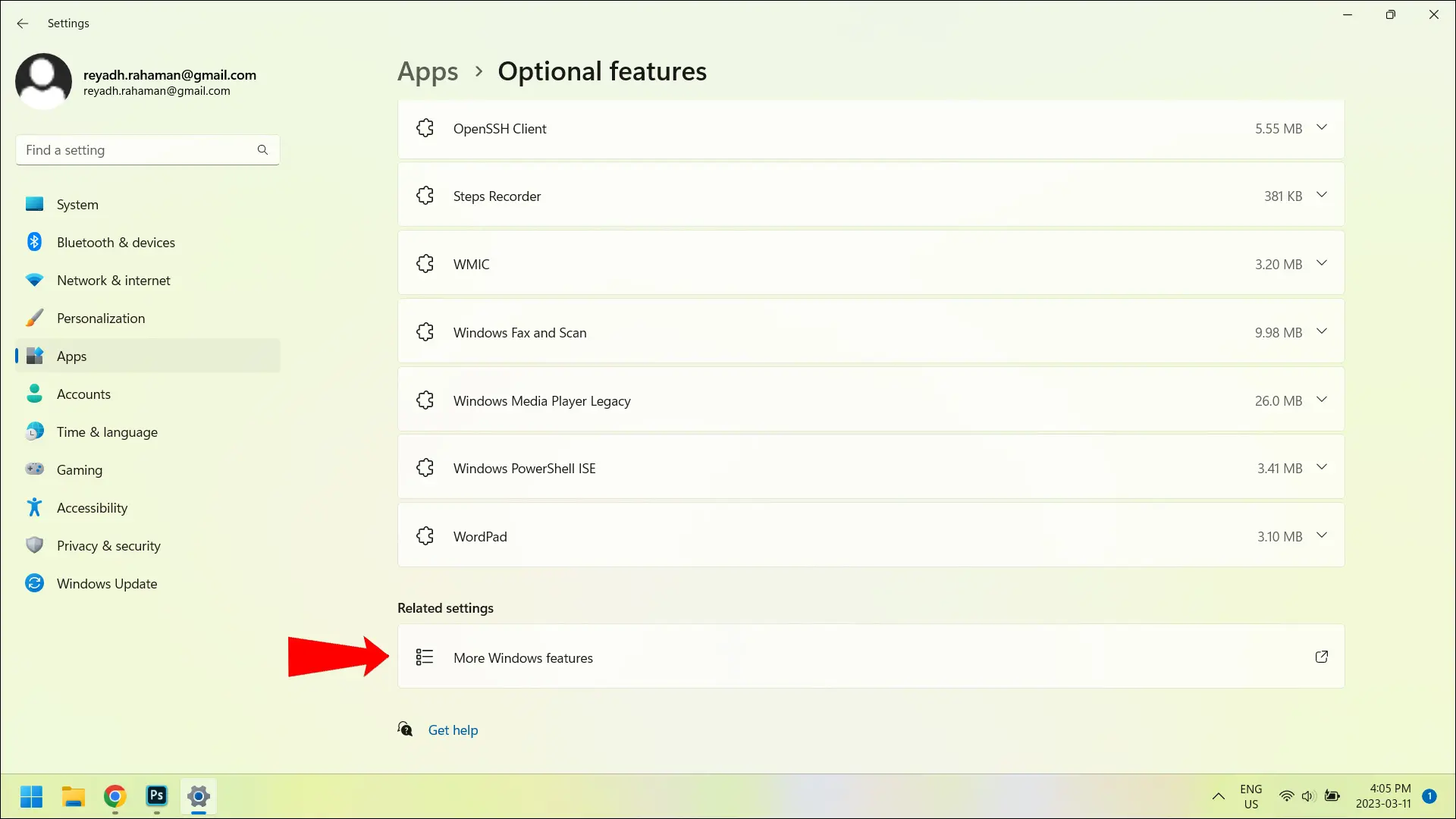Click the Gaming settings icon
The height and width of the screenshot is (819, 1456).
click(34, 470)
